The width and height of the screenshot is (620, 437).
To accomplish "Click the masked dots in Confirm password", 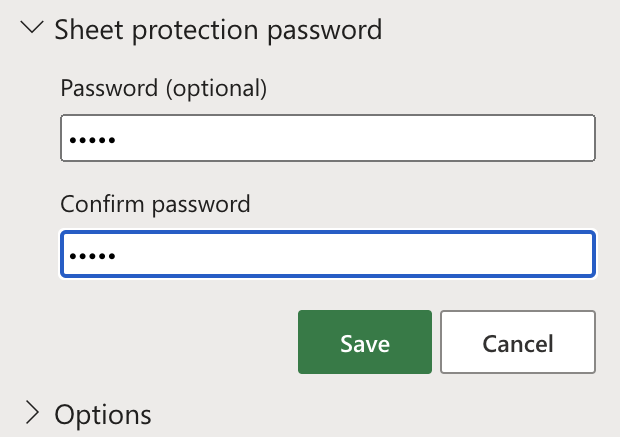I will (90, 255).
